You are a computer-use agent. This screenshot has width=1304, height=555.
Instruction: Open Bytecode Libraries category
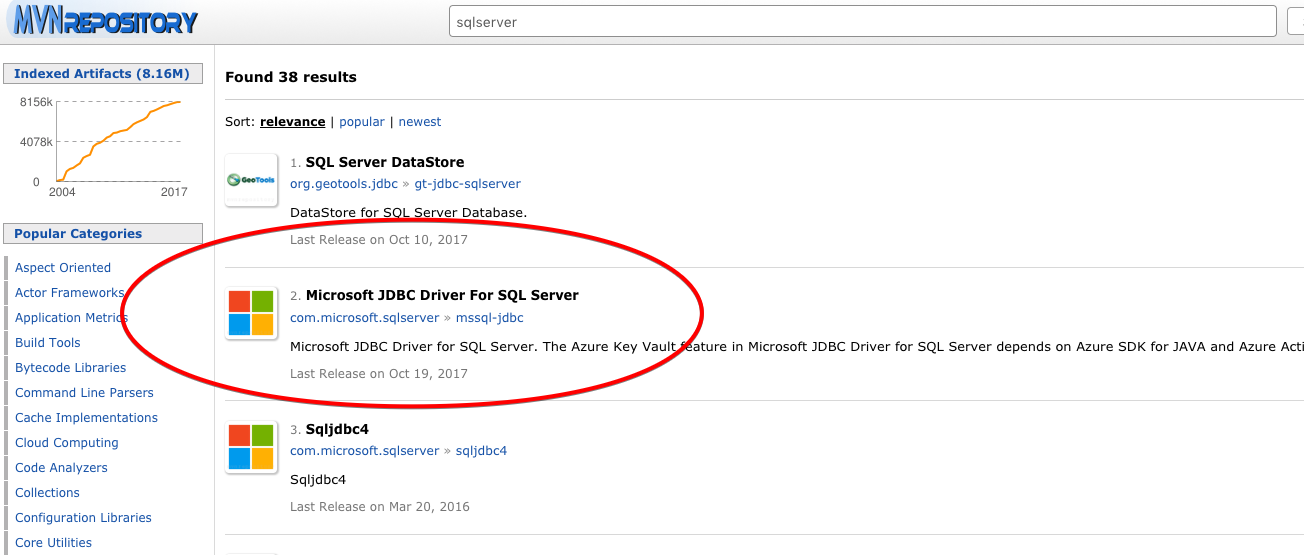(71, 368)
